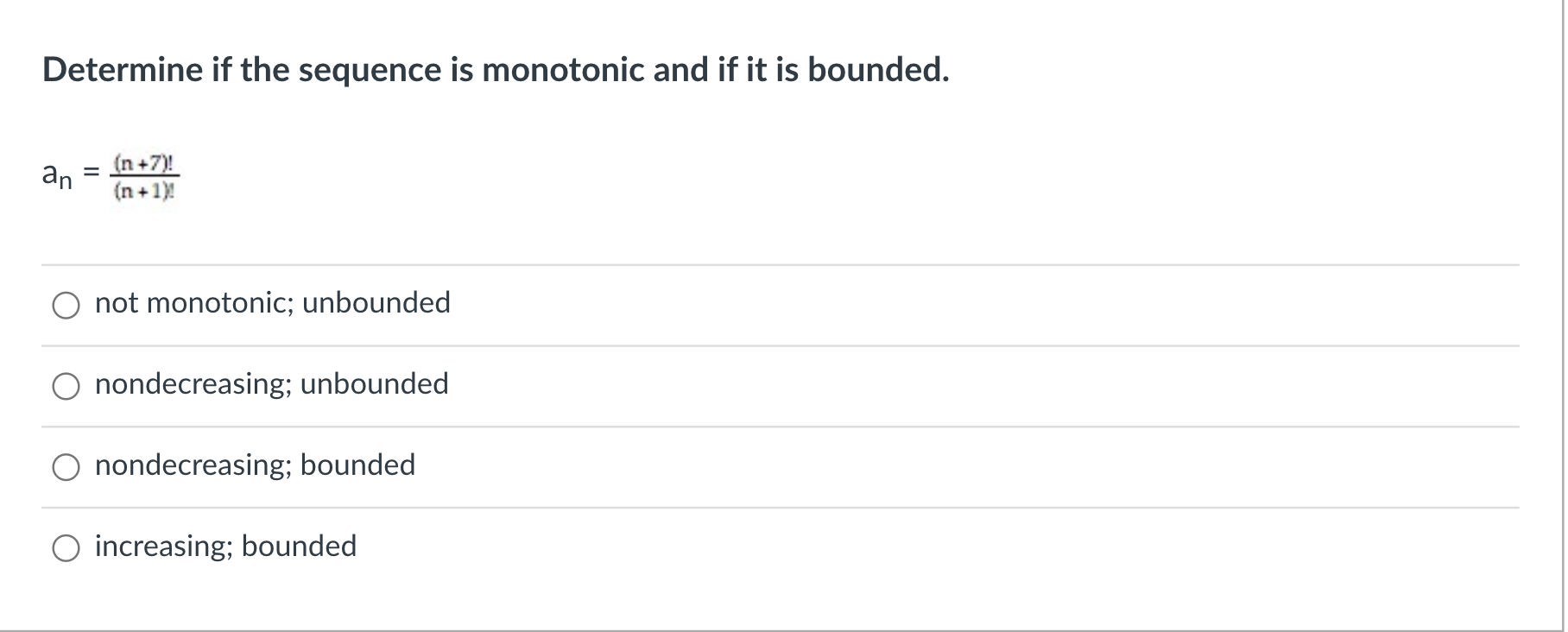Click the (n+1)! denominator in the formula
The width and height of the screenshot is (1568, 632).
tap(145, 192)
